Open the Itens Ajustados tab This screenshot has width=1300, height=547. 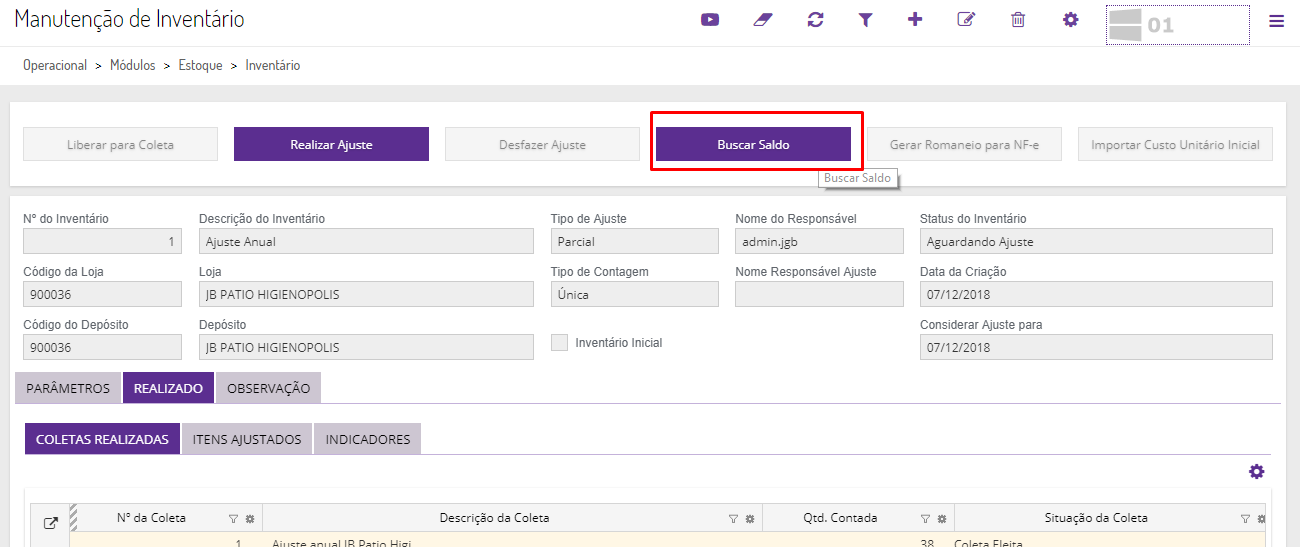247,439
